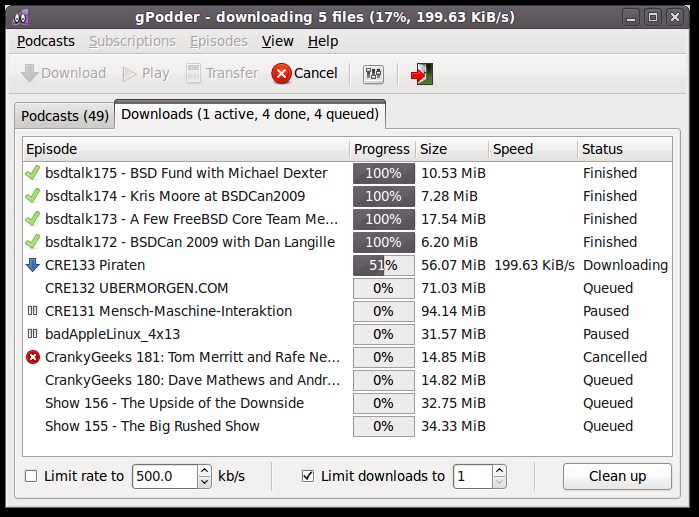
Task: Click the Cancelled status of CrankyGeeks 181
Action: [x=615, y=357]
